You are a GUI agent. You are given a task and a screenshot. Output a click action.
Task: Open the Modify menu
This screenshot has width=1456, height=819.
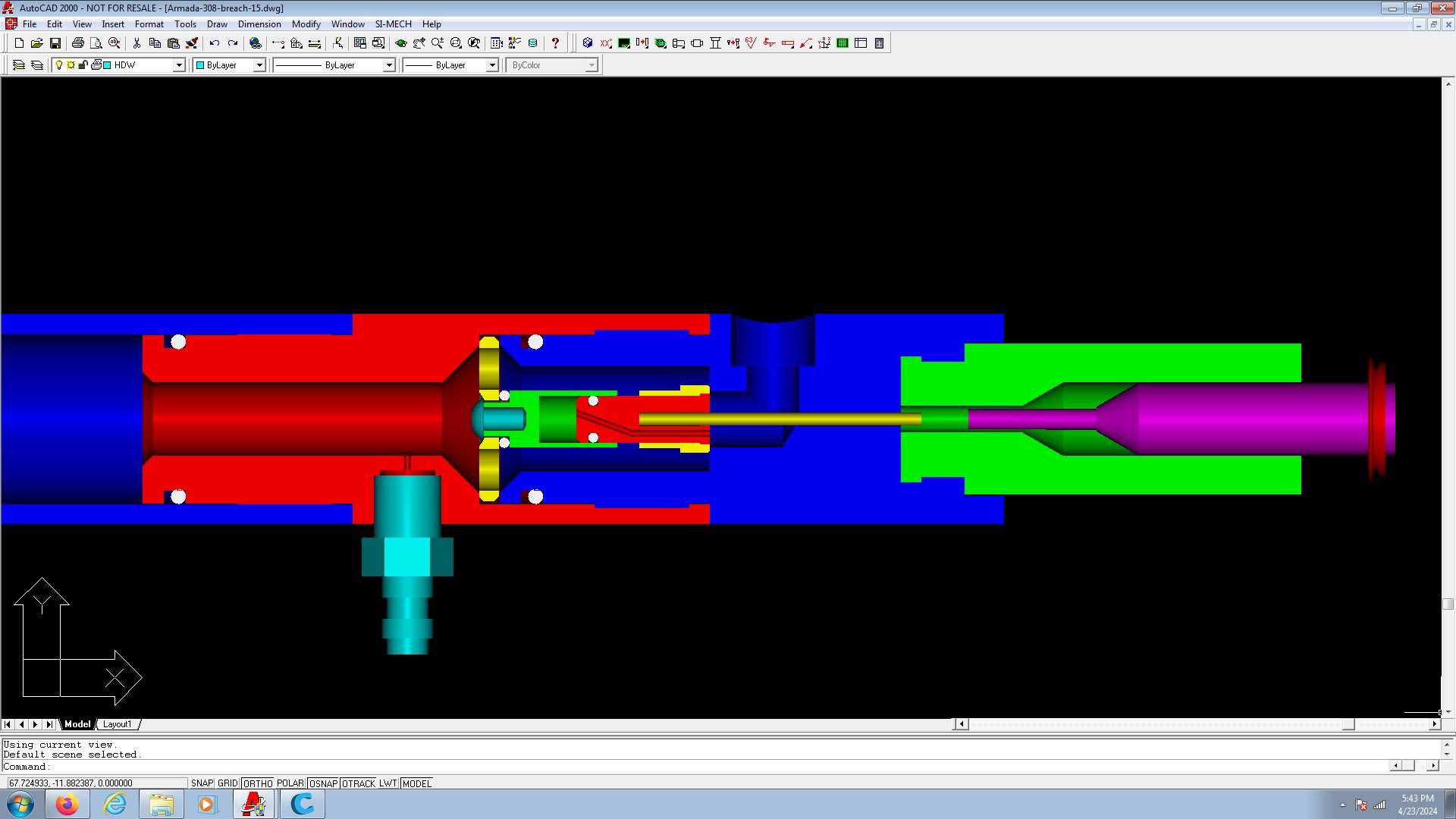(x=306, y=24)
